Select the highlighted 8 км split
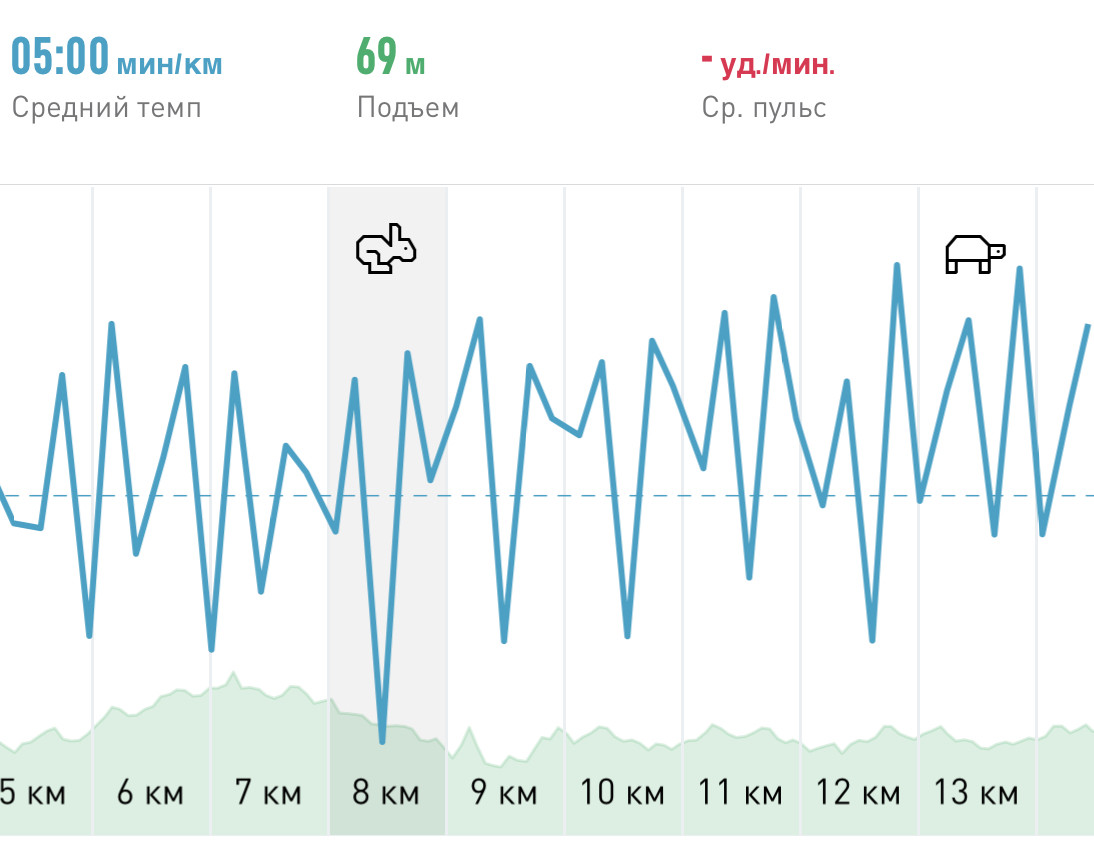This screenshot has width=1094, height=866. (386, 793)
